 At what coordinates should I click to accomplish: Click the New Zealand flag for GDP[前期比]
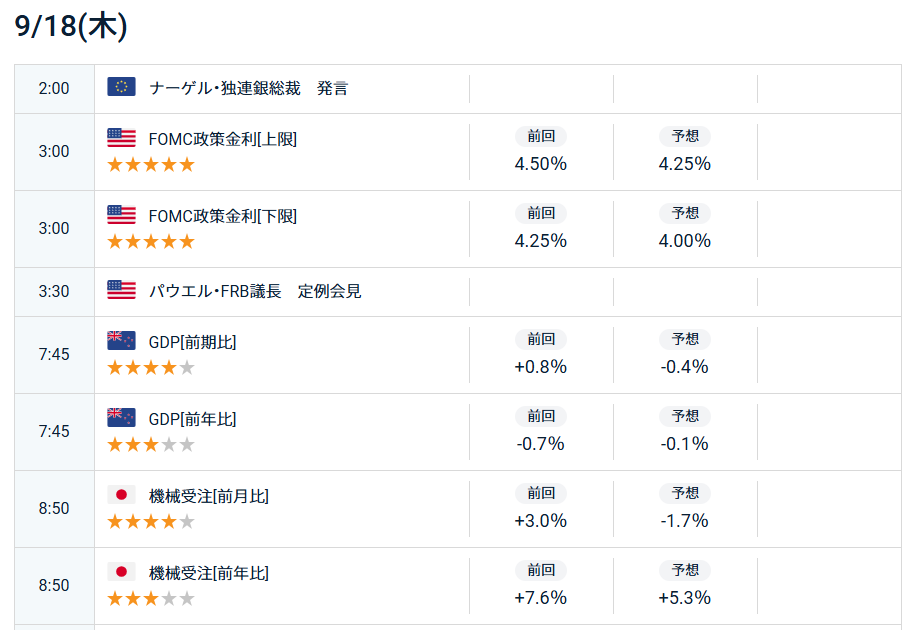coord(121,341)
